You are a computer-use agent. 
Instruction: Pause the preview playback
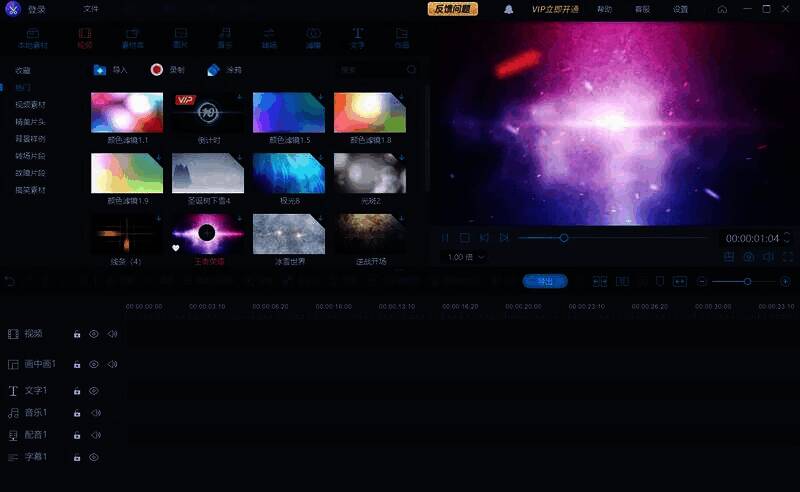445,238
